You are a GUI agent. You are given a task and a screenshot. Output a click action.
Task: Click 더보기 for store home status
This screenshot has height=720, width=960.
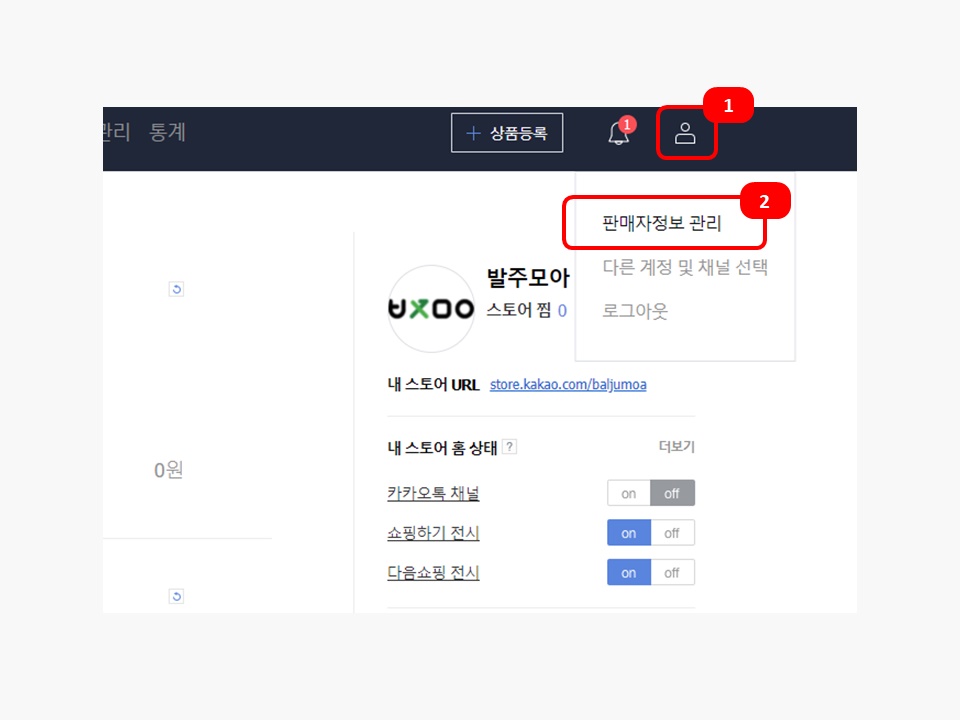677,447
